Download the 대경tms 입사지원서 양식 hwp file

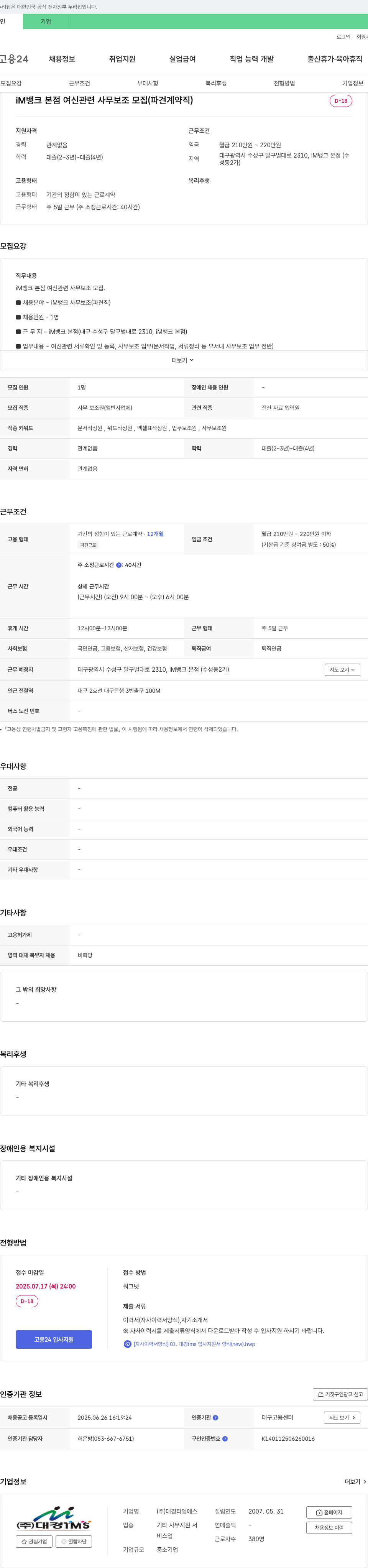pyautogui.click(x=194, y=1344)
